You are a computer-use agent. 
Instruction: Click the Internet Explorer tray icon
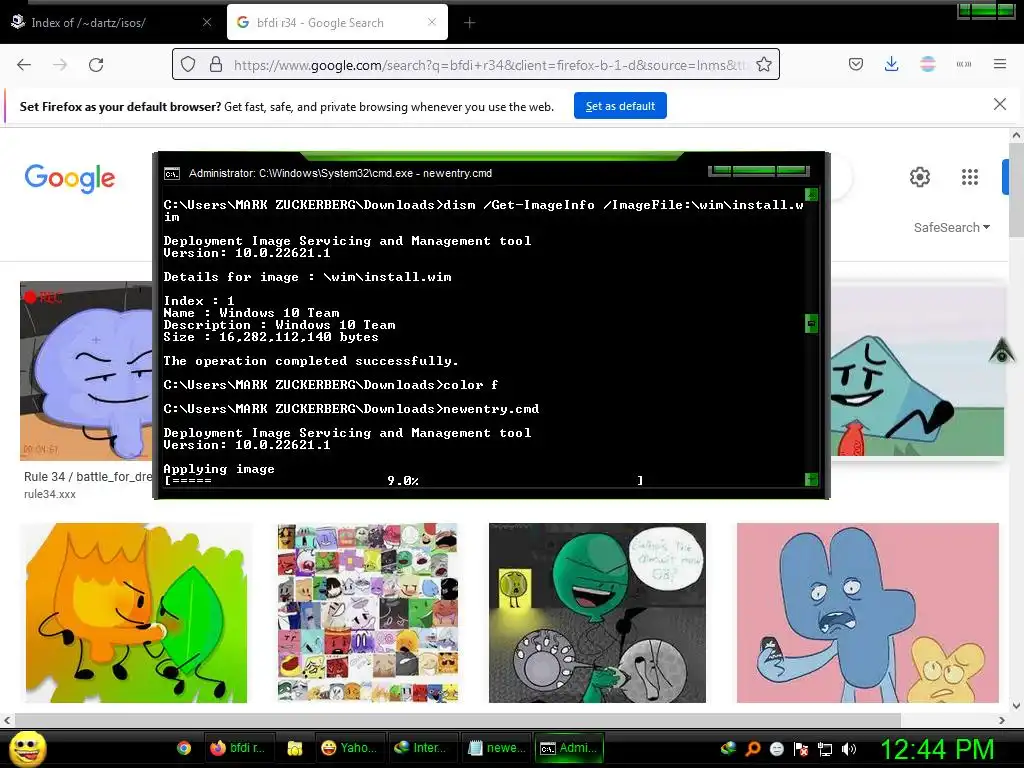[728, 748]
